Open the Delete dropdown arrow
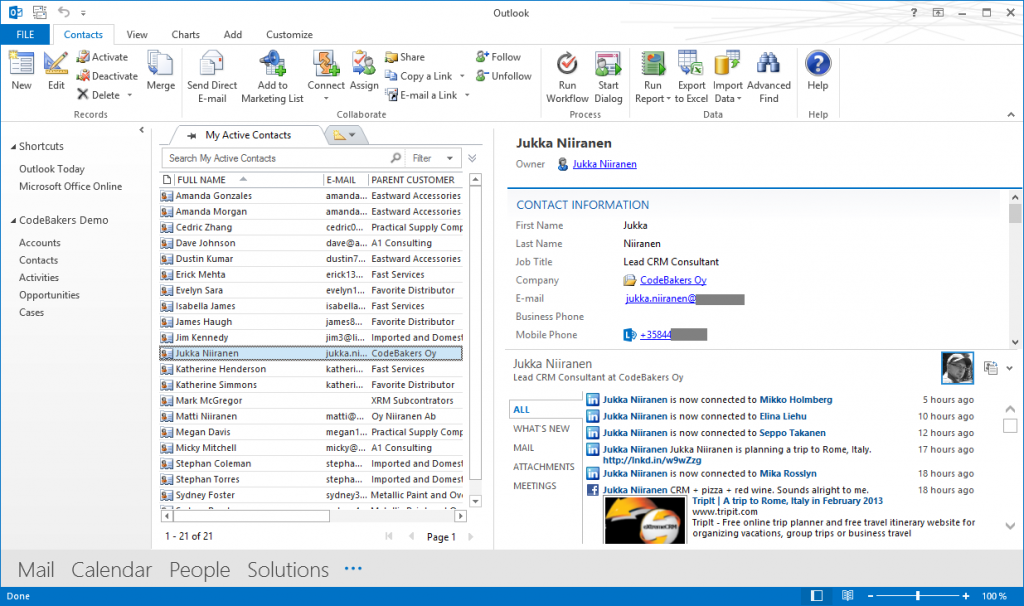The image size is (1024, 606). pyautogui.click(x=129, y=95)
